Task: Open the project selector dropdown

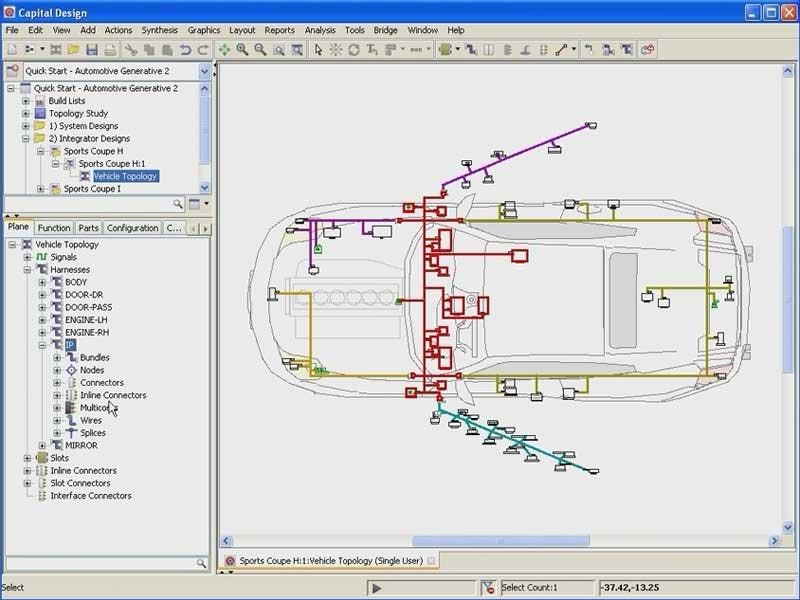Action: click(x=204, y=71)
